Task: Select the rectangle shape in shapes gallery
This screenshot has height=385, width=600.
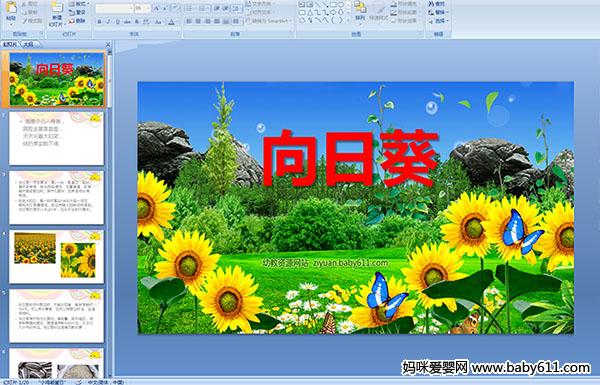Action: click(x=333, y=4)
